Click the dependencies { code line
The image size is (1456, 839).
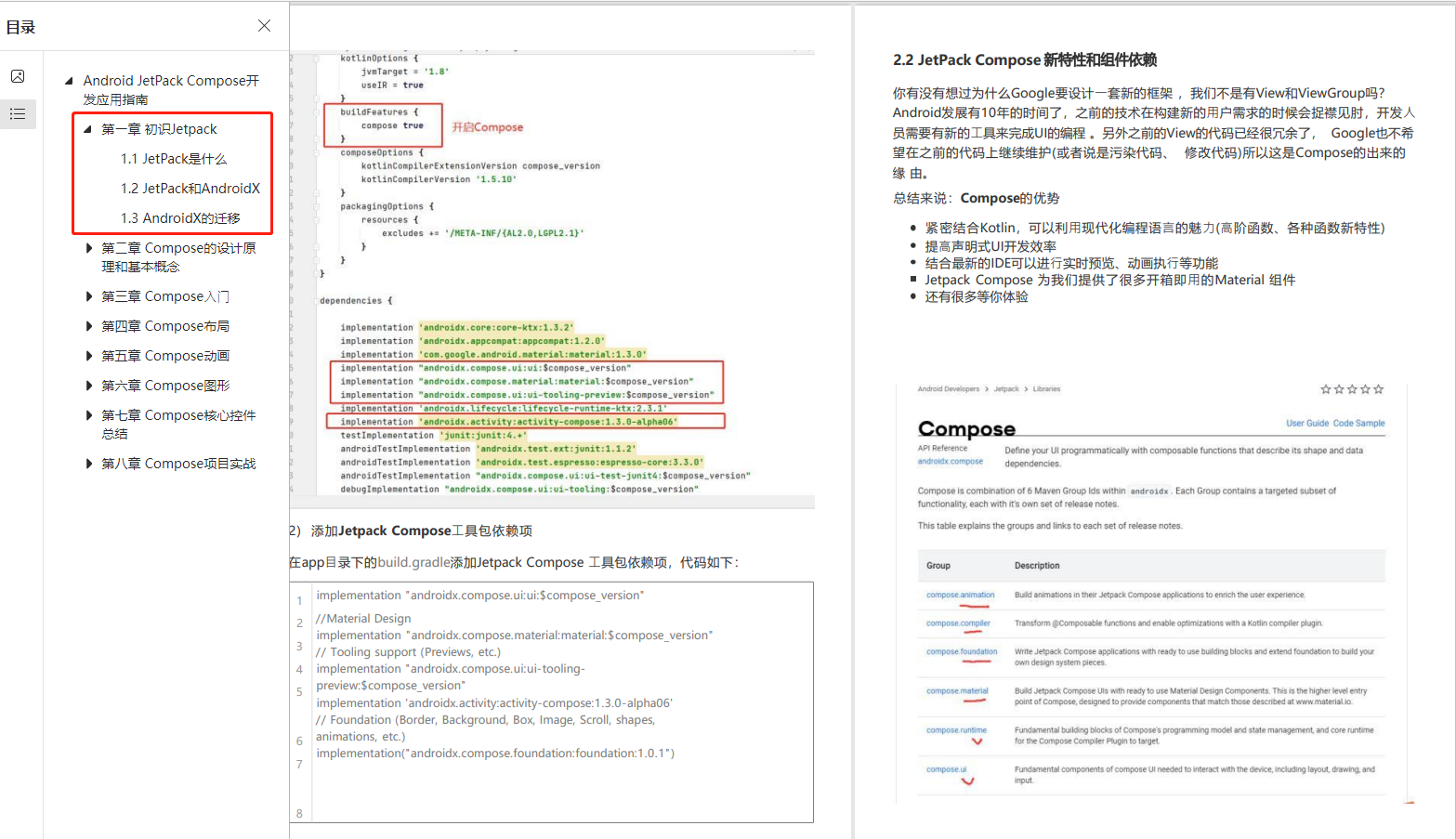(x=356, y=301)
